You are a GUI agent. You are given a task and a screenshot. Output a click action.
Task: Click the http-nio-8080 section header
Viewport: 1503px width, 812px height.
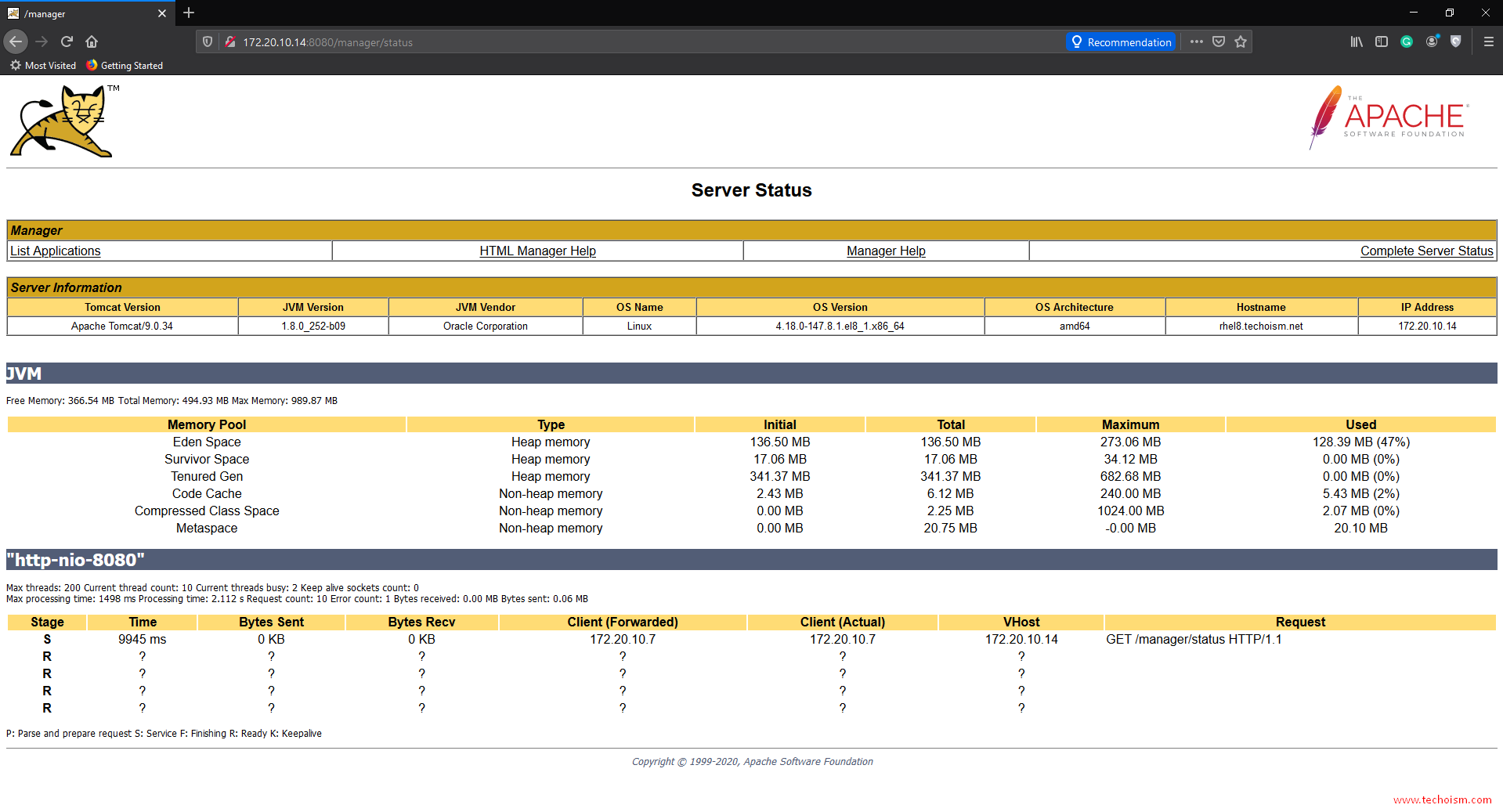click(x=752, y=560)
